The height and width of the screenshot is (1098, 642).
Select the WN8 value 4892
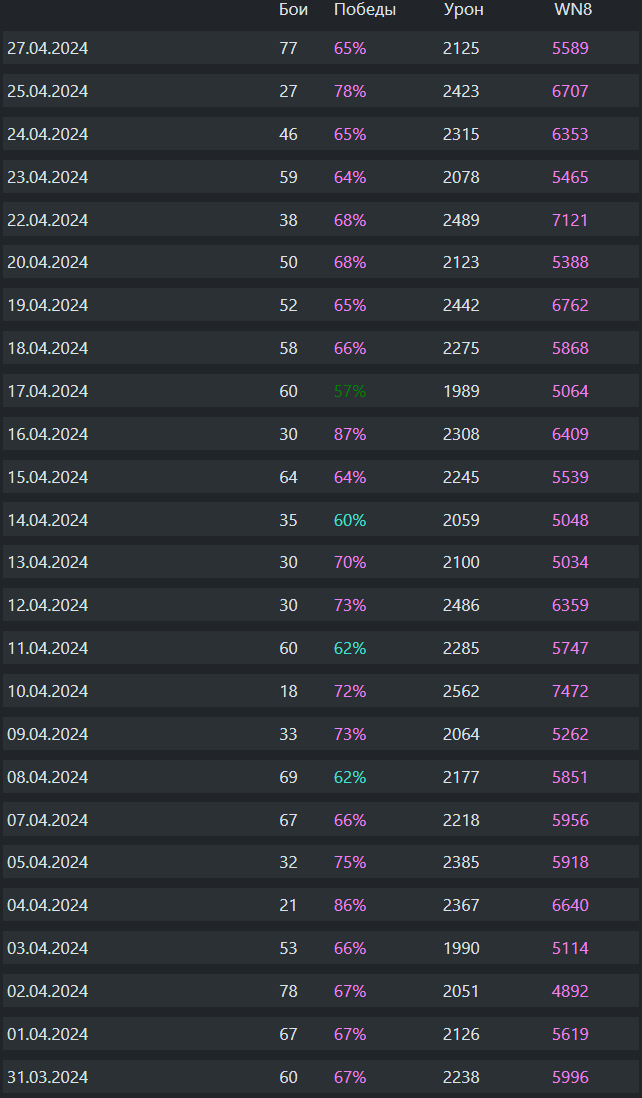tap(570, 991)
